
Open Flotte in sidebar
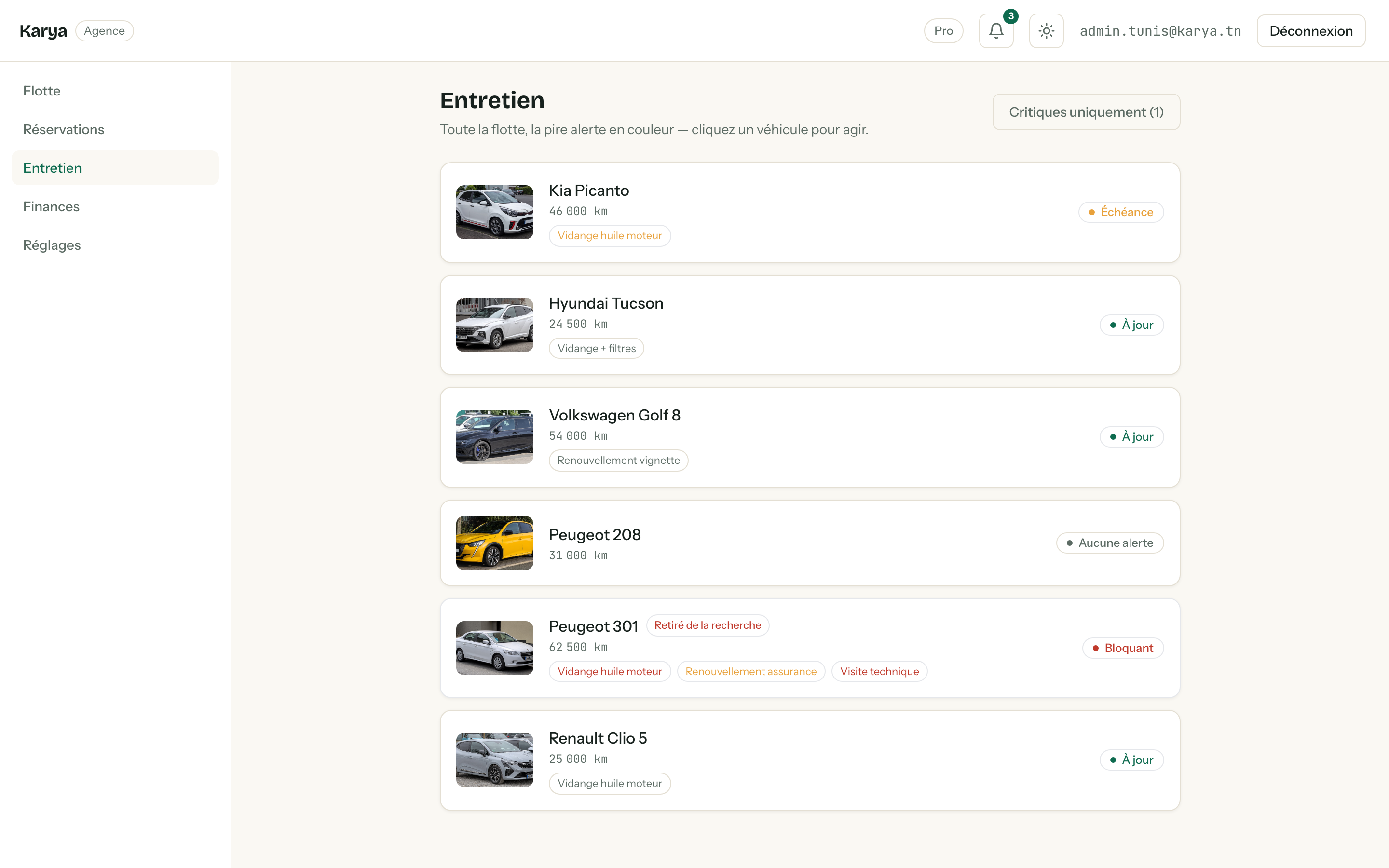pyautogui.click(x=115, y=91)
